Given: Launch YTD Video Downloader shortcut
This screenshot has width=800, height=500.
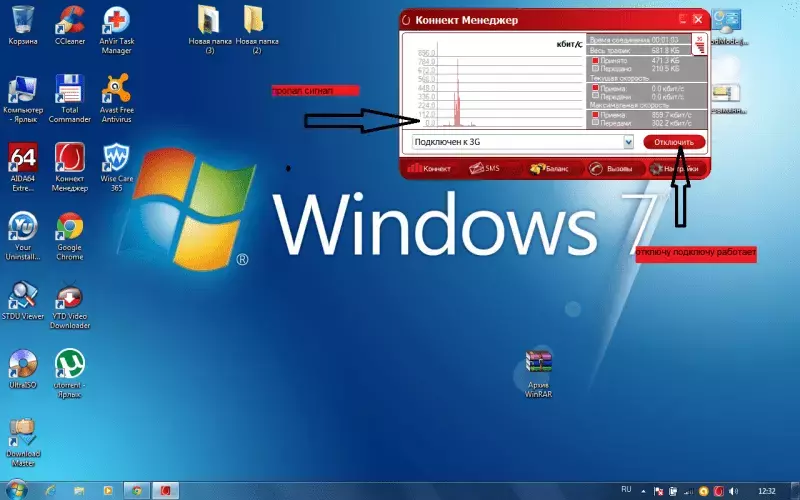Looking at the screenshot, I should click(70, 305).
